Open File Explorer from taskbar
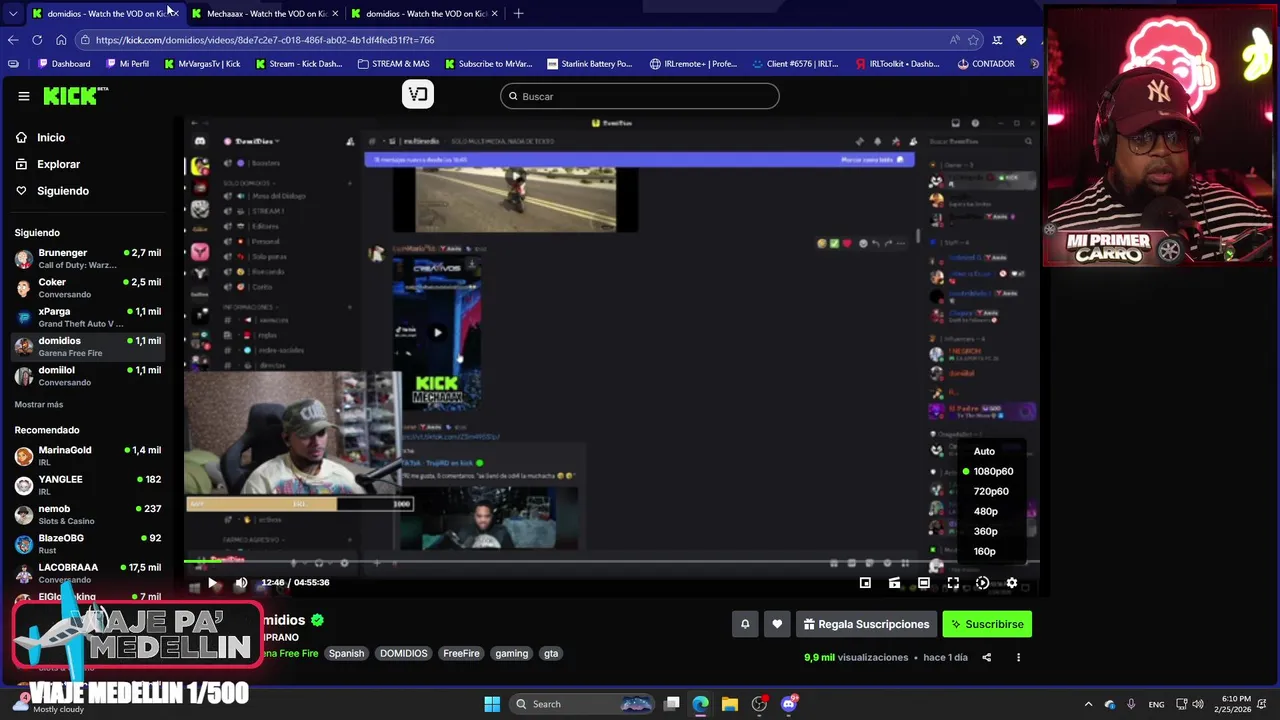This screenshot has width=1280, height=720. (x=730, y=704)
